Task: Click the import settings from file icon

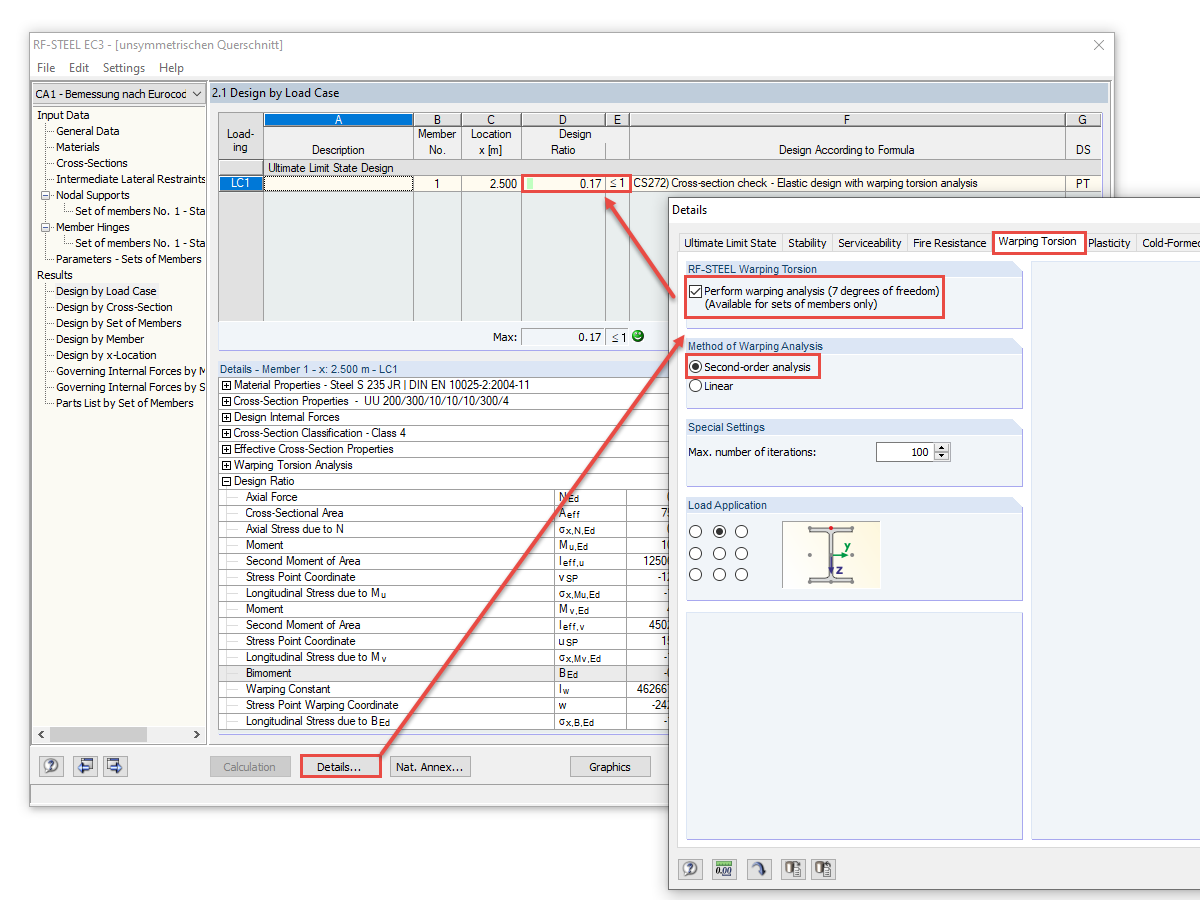Action: pos(823,869)
